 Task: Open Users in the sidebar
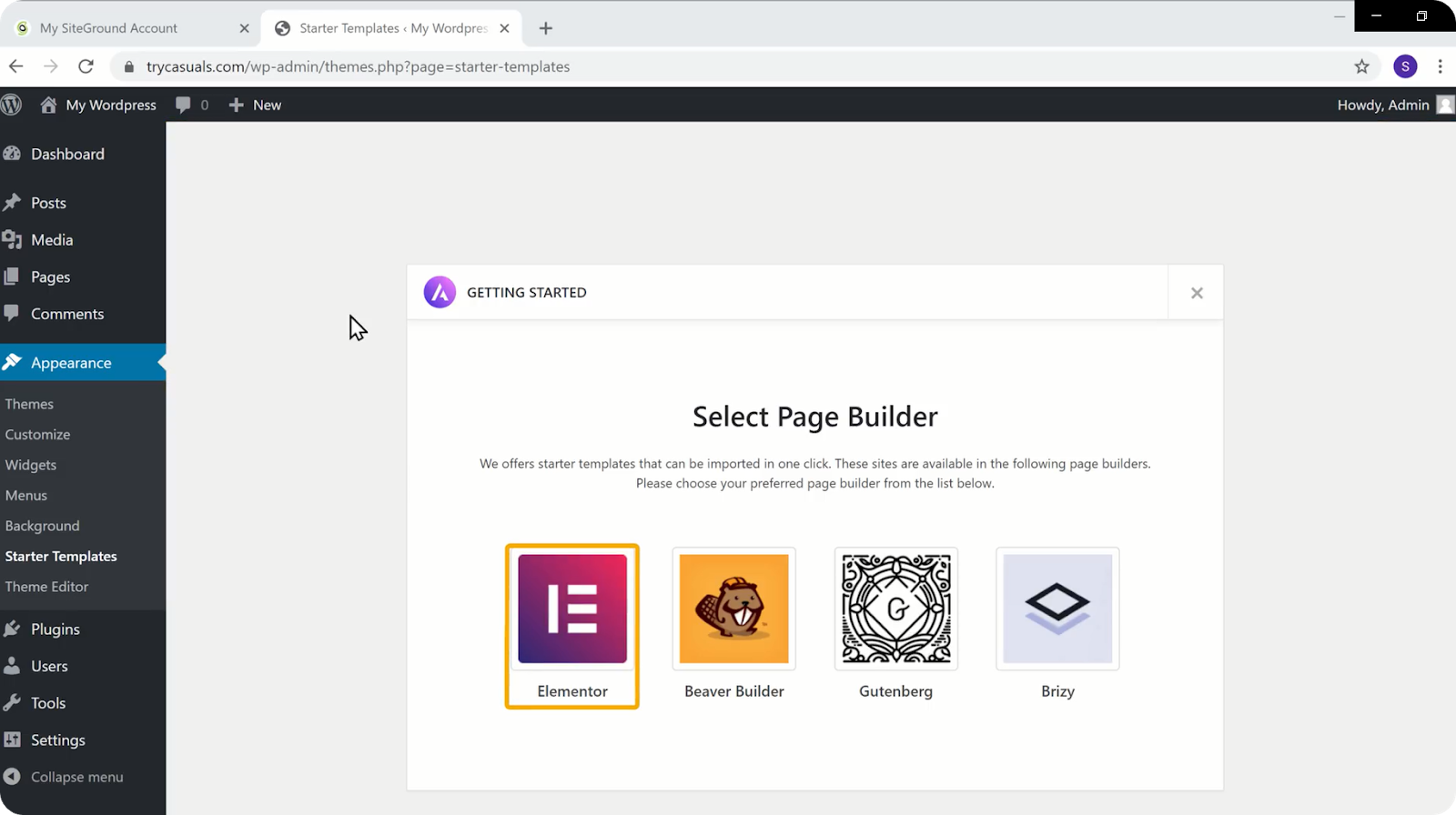coord(83,666)
